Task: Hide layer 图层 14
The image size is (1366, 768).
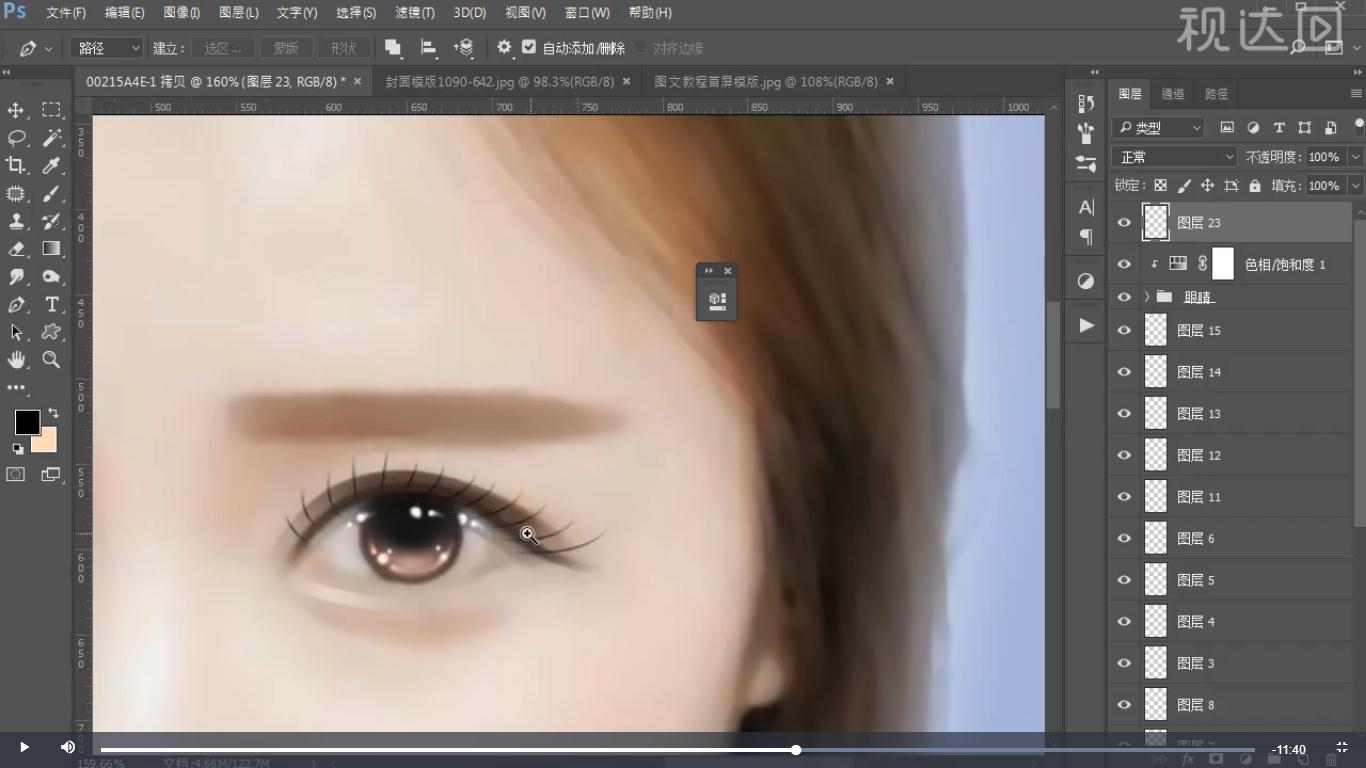Action: (1124, 372)
